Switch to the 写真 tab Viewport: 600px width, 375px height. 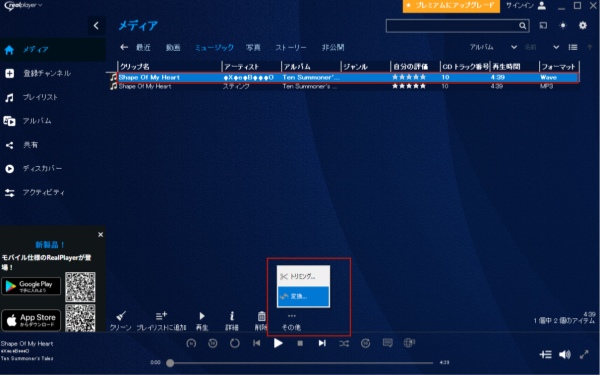click(x=253, y=47)
